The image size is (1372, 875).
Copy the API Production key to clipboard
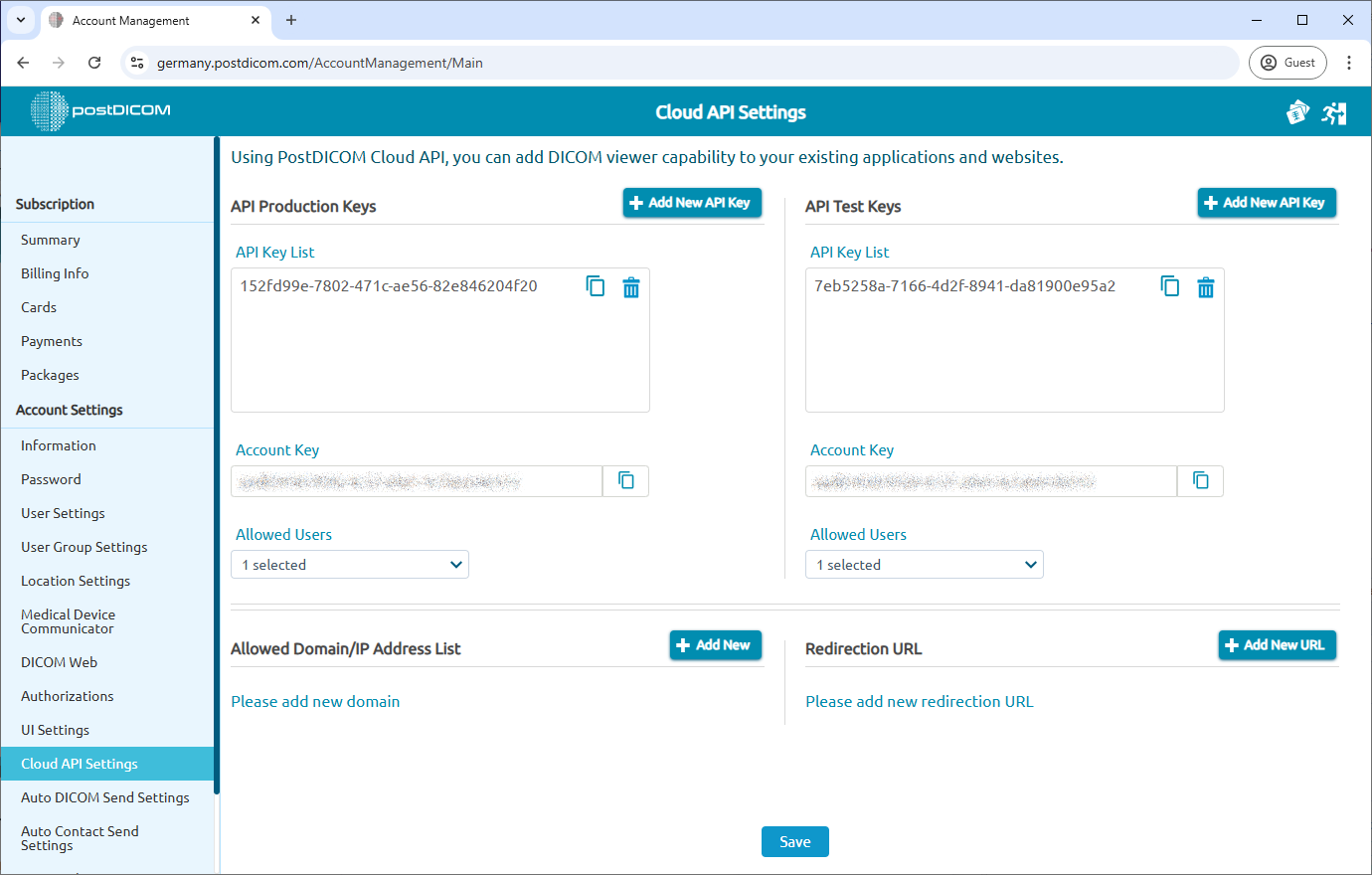click(596, 286)
